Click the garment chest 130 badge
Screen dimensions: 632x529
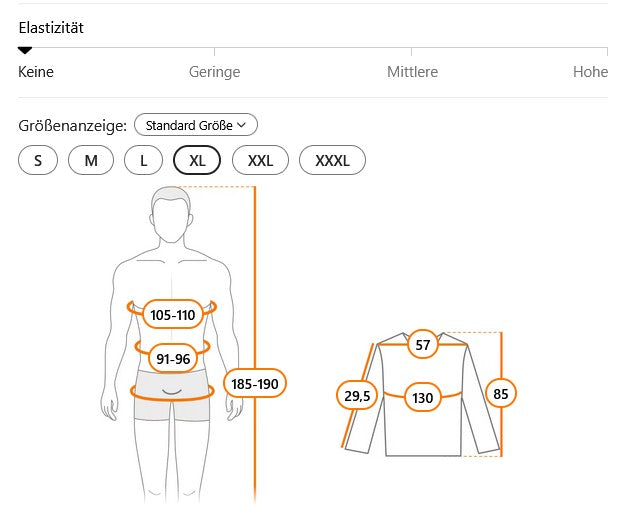point(422,398)
